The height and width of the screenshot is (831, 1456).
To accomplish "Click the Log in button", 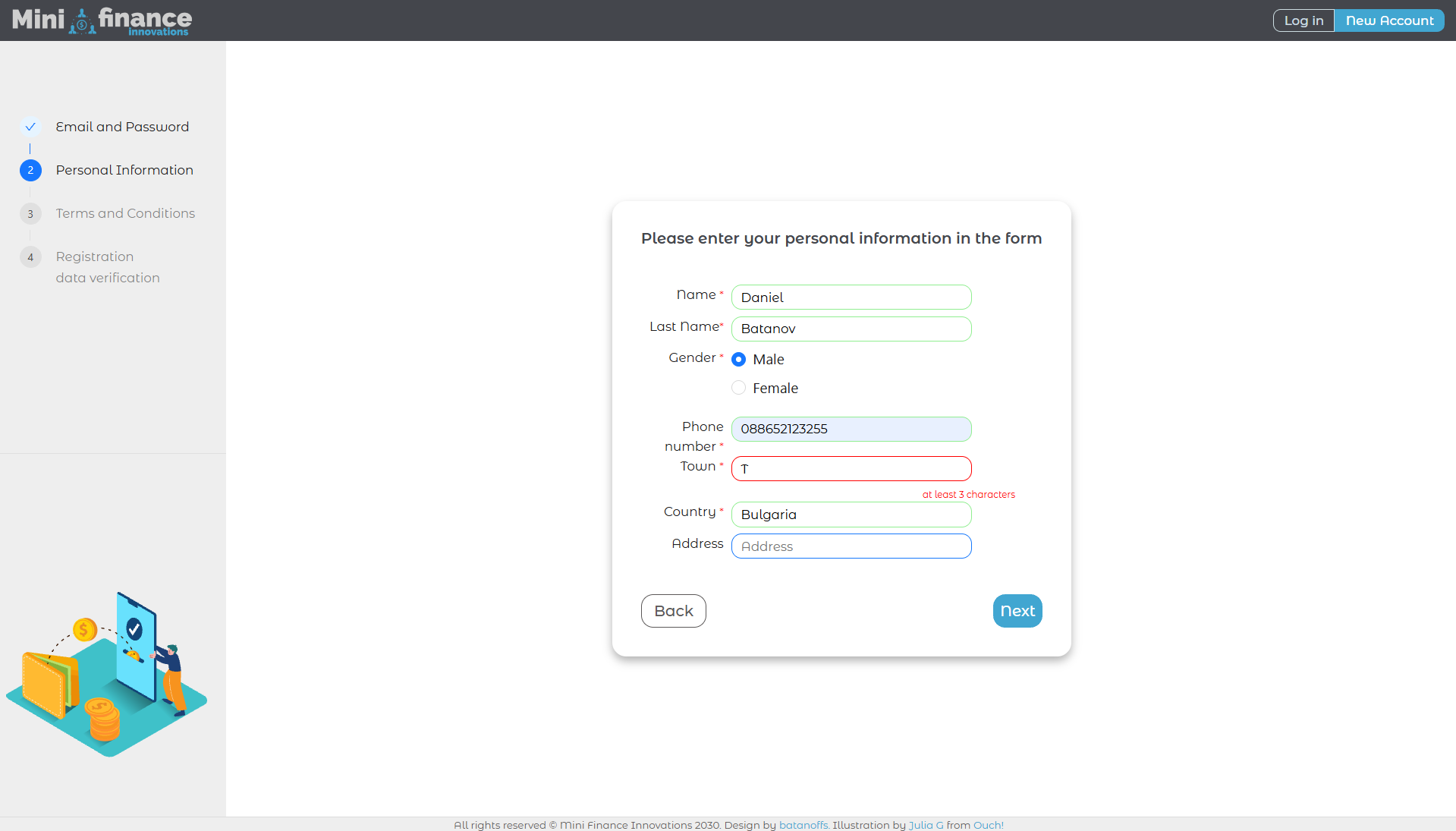I will [x=1303, y=20].
